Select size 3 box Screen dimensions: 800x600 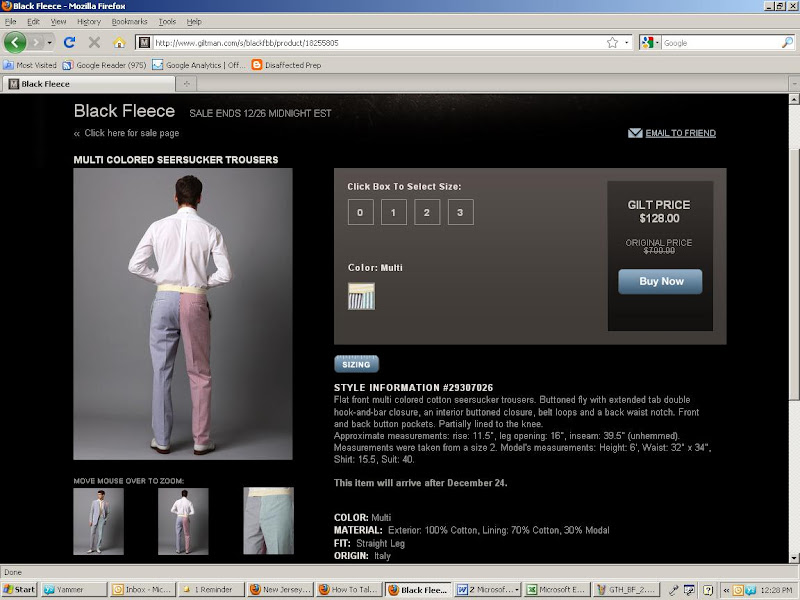[x=460, y=212]
